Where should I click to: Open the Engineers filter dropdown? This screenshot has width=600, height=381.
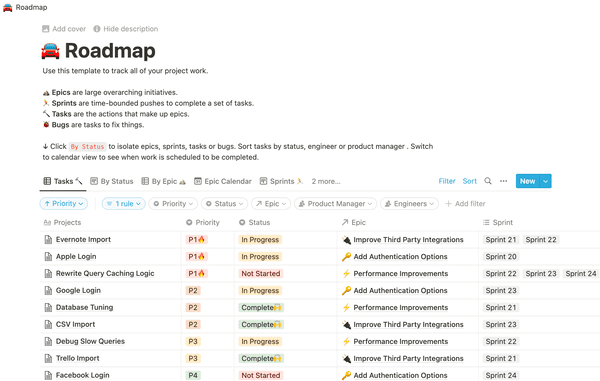coord(409,204)
